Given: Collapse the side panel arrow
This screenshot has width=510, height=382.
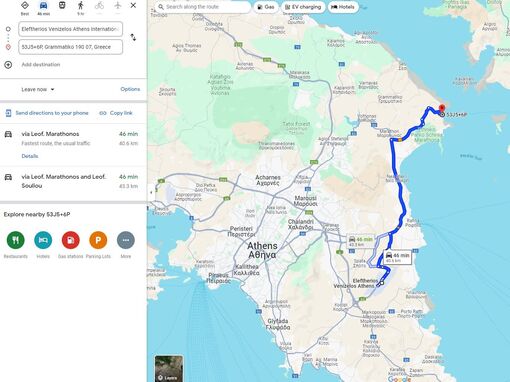Looking at the screenshot, I should (151, 192).
